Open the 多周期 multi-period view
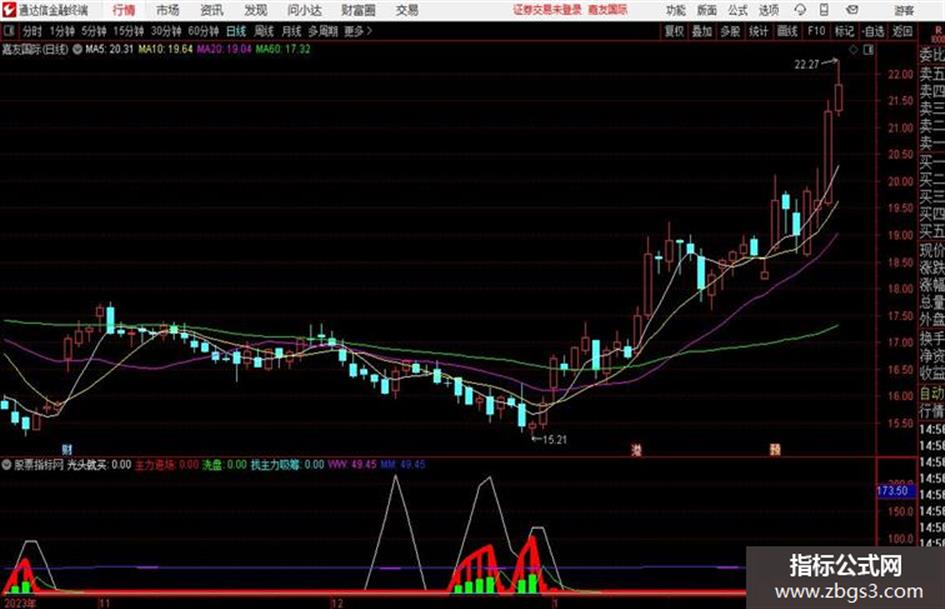 322,31
